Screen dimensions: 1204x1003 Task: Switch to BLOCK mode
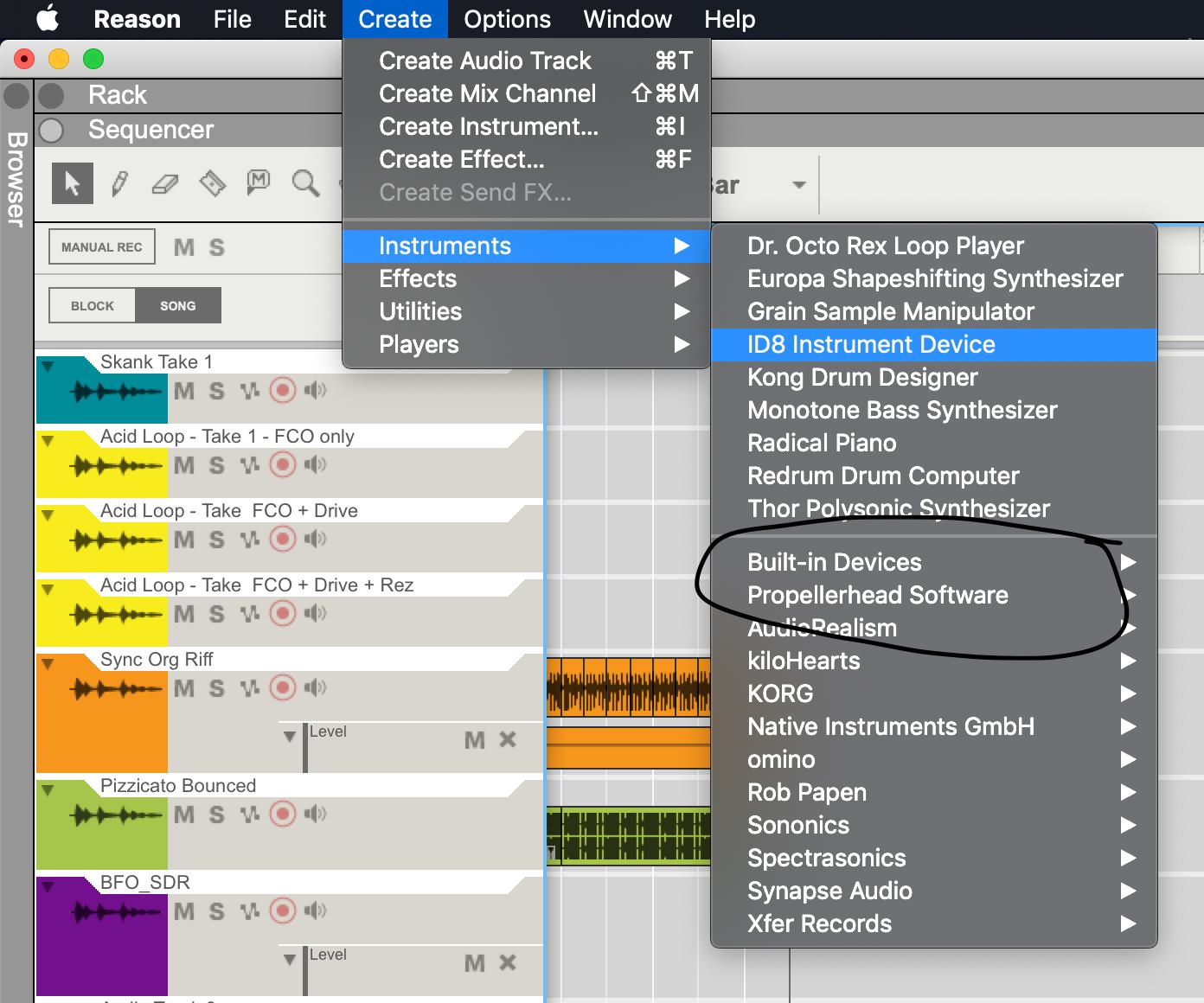pyautogui.click(x=93, y=305)
